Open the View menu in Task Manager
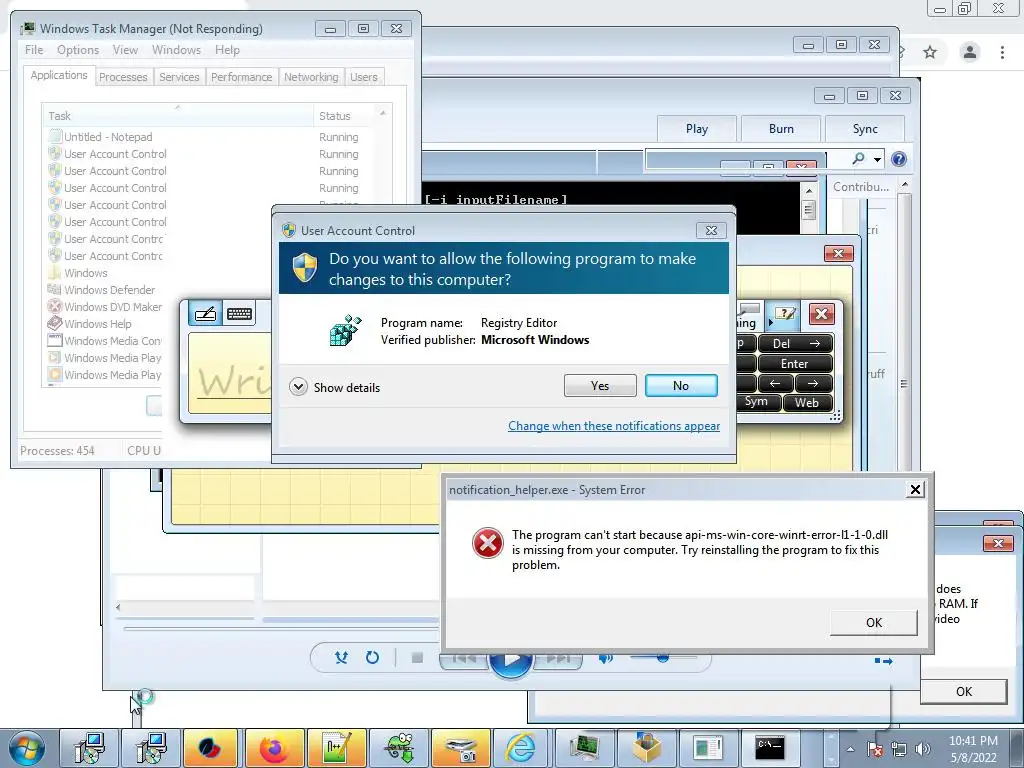1024x768 pixels. tap(125, 50)
